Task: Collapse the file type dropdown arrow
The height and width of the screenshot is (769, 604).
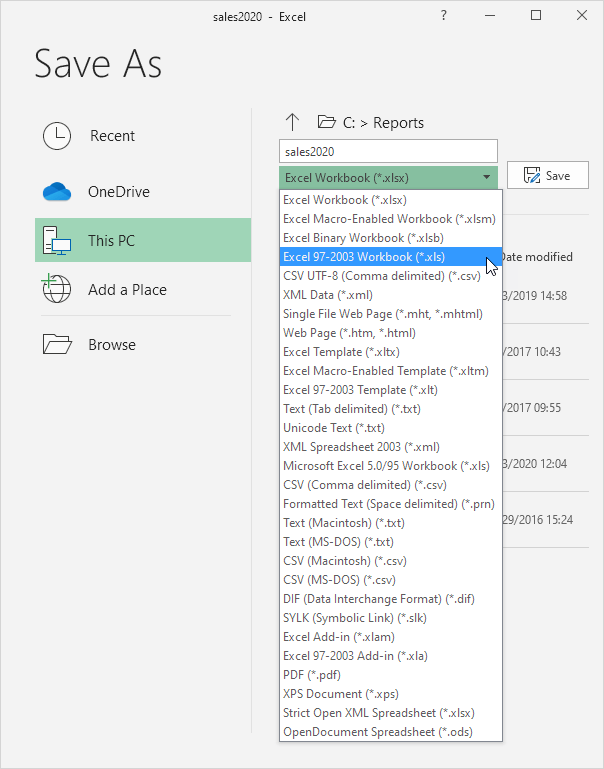Action: coord(487,178)
